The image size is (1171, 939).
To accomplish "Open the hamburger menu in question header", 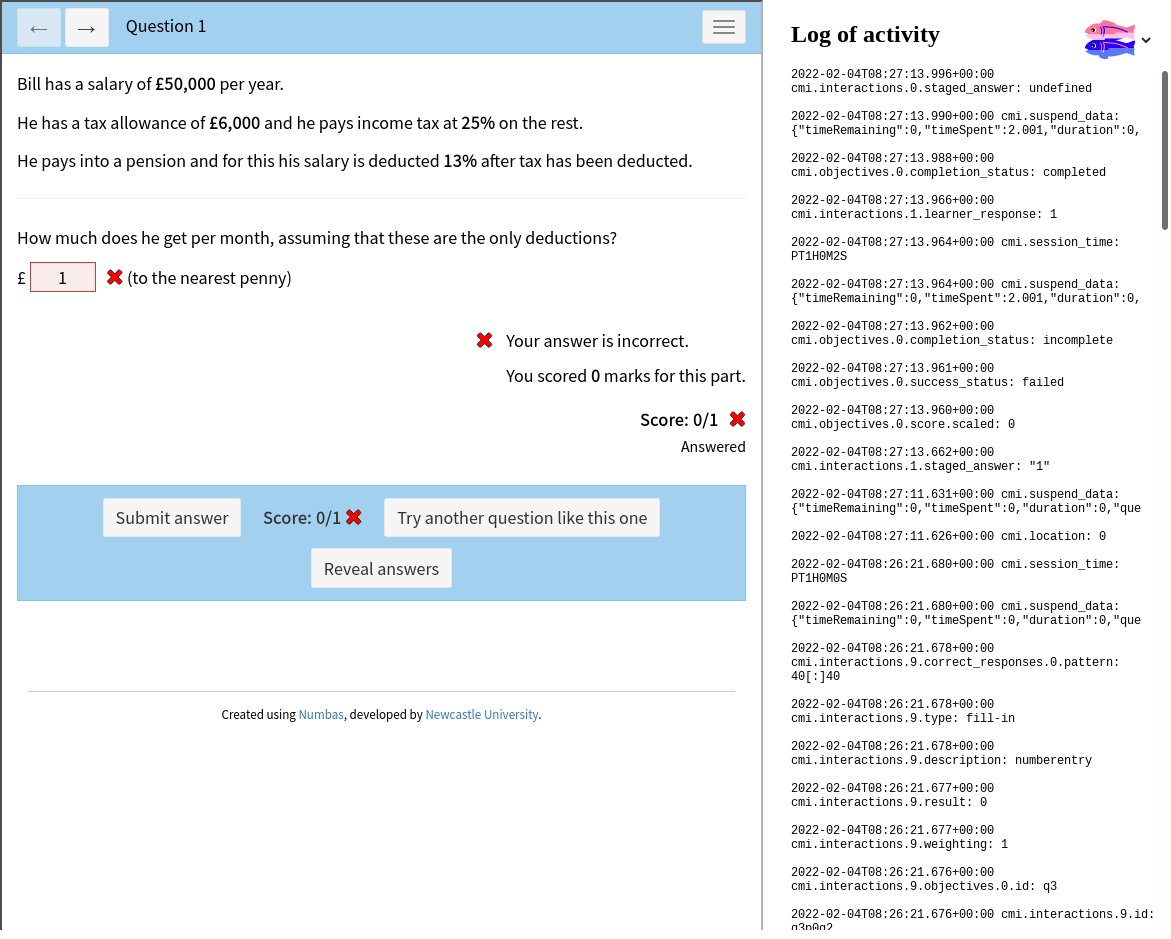I will click(724, 27).
